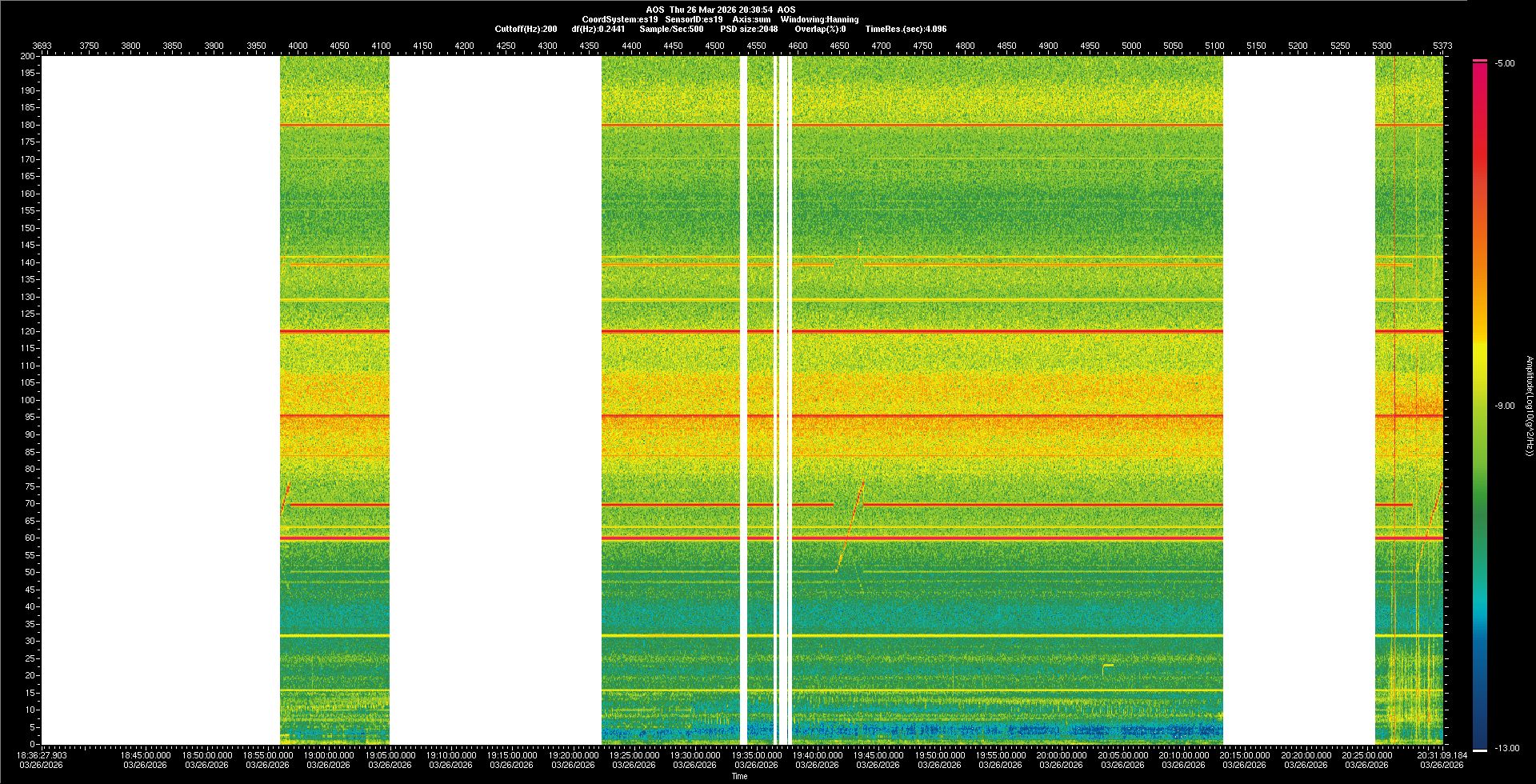The width and height of the screenshot is (1536, 784).
Task: Click the TimeRes.(sec):4.096 header text
Action: (906, 29)
